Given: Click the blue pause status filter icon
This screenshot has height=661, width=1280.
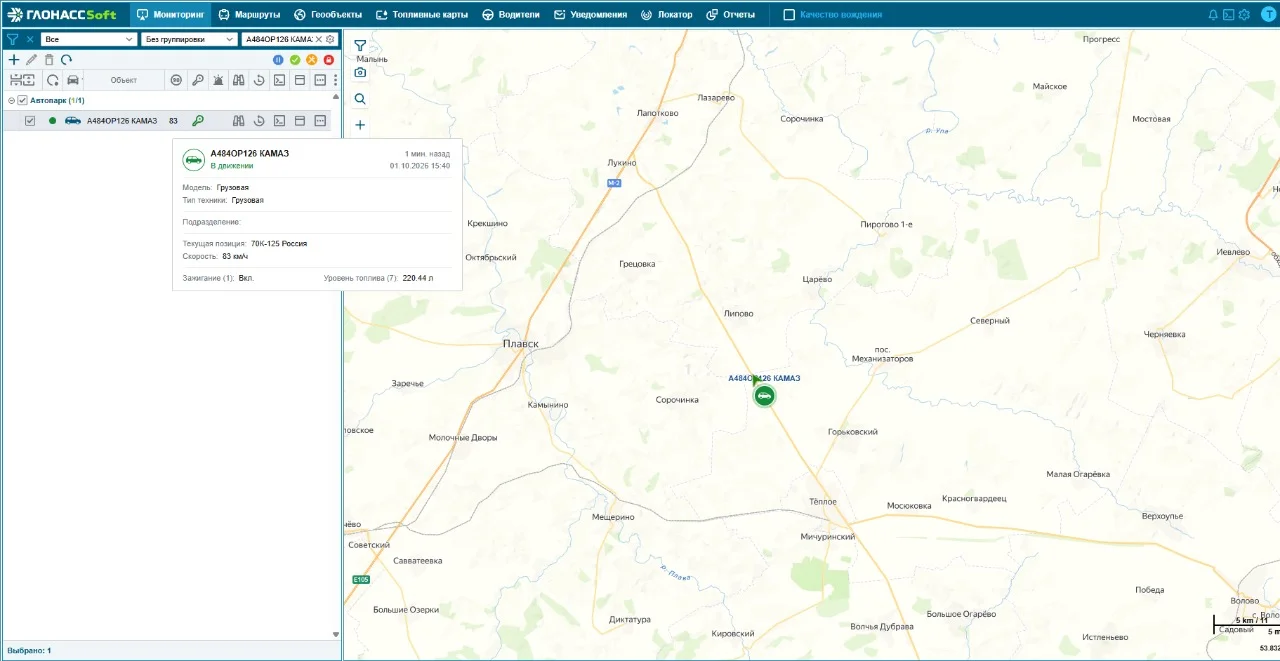Looking at the screenshot, I should pyautogui.click(x=279, y=60).
